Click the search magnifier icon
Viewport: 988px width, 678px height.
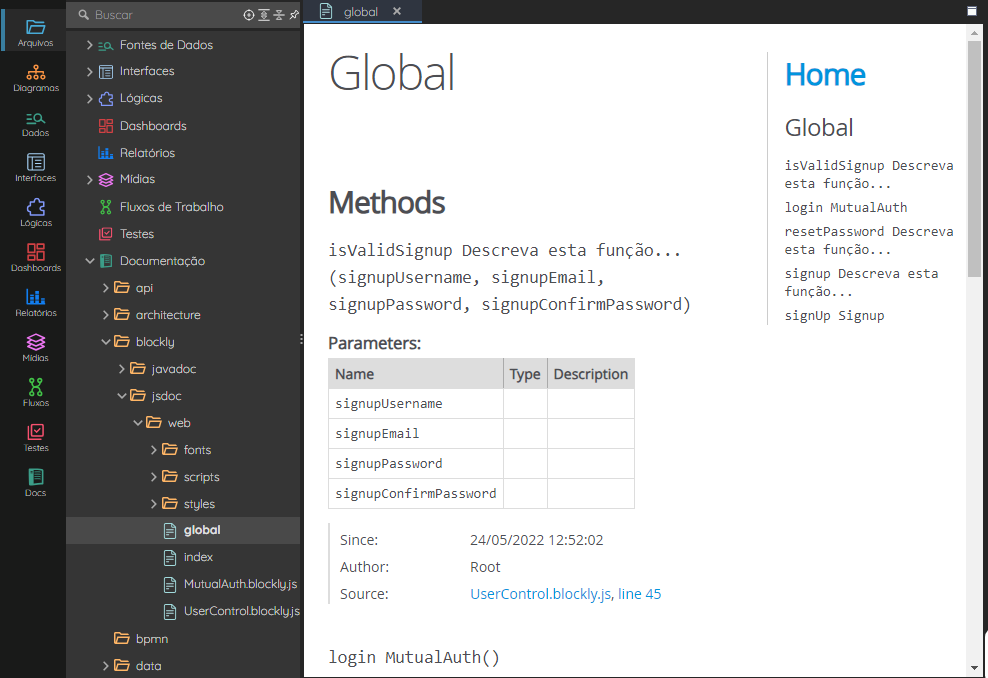pyautogui.click(x=83, y=14)
